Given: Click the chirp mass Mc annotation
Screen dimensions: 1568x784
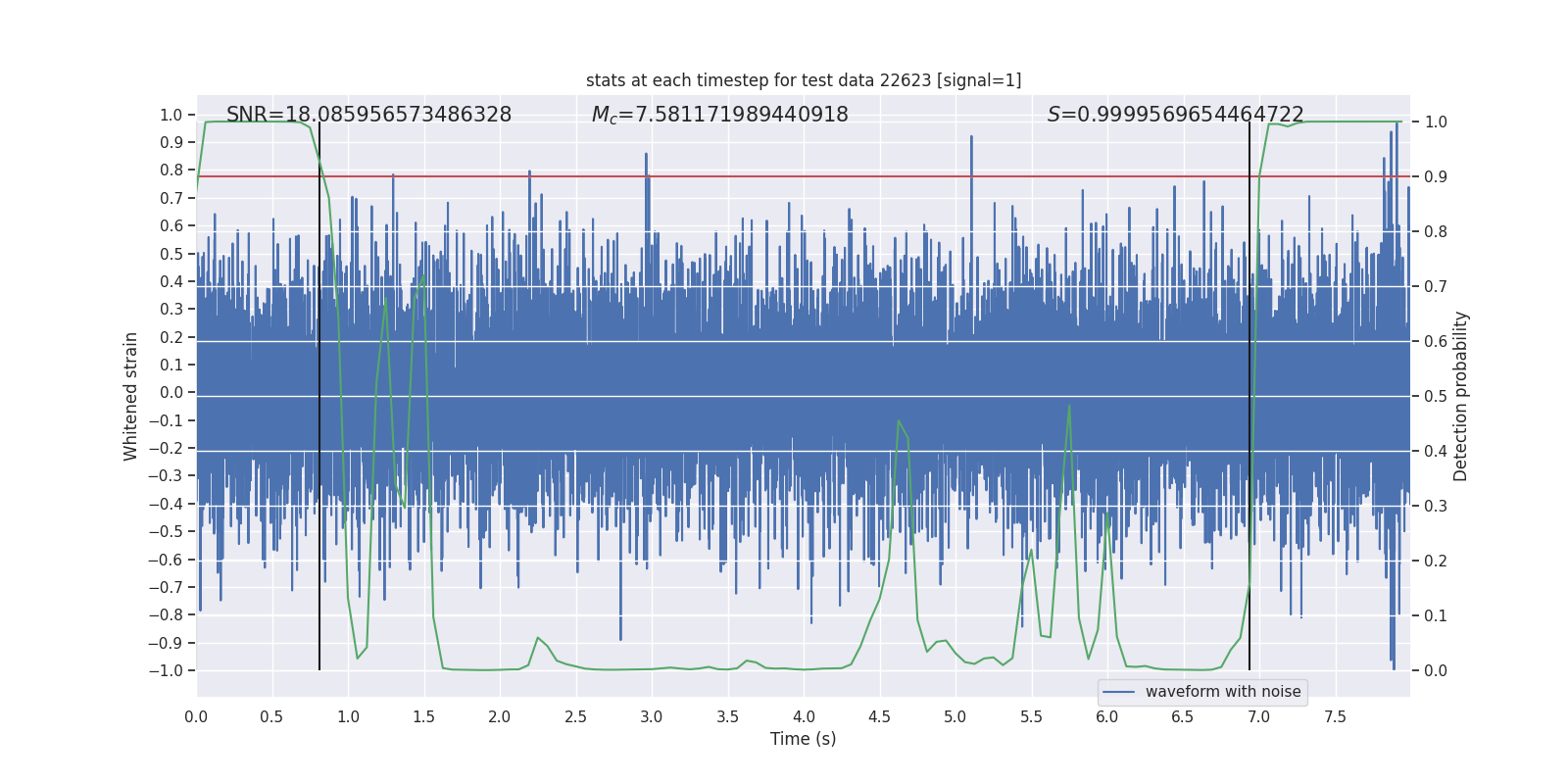Looking at the screenshot, I should [719, 115].
